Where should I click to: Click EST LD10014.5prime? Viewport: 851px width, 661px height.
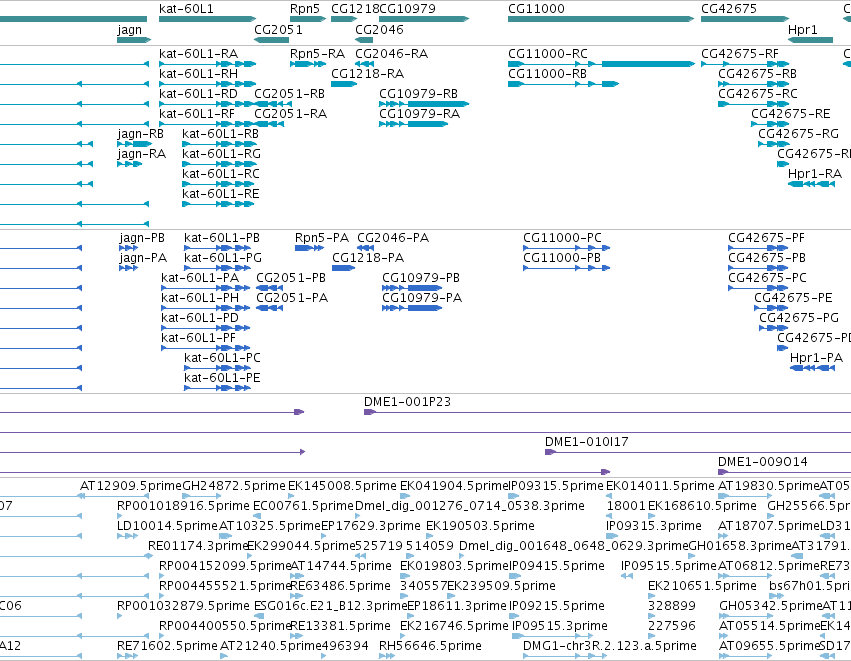[x=168, y=526]
